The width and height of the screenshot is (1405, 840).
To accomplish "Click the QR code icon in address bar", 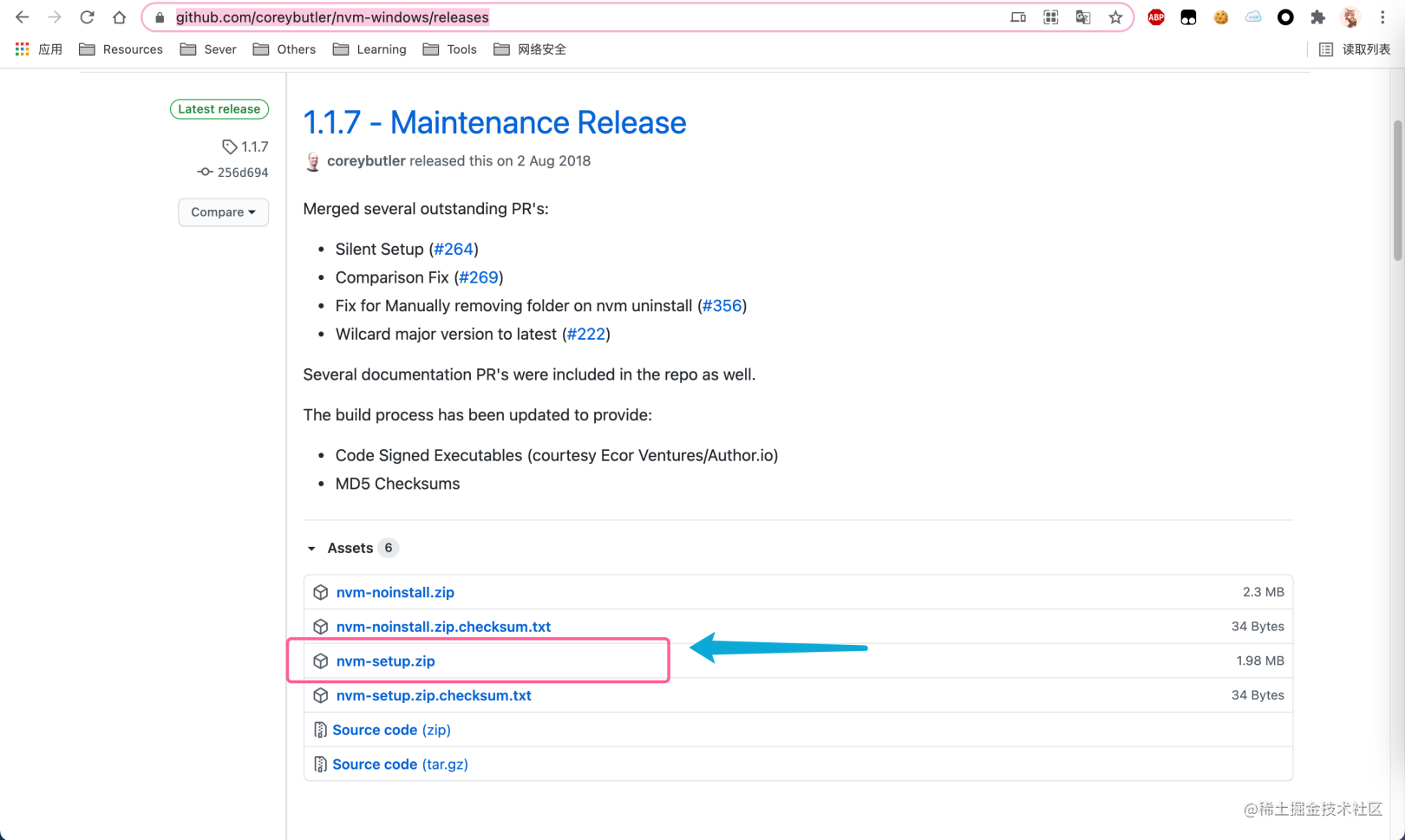I will [1050, 17].
